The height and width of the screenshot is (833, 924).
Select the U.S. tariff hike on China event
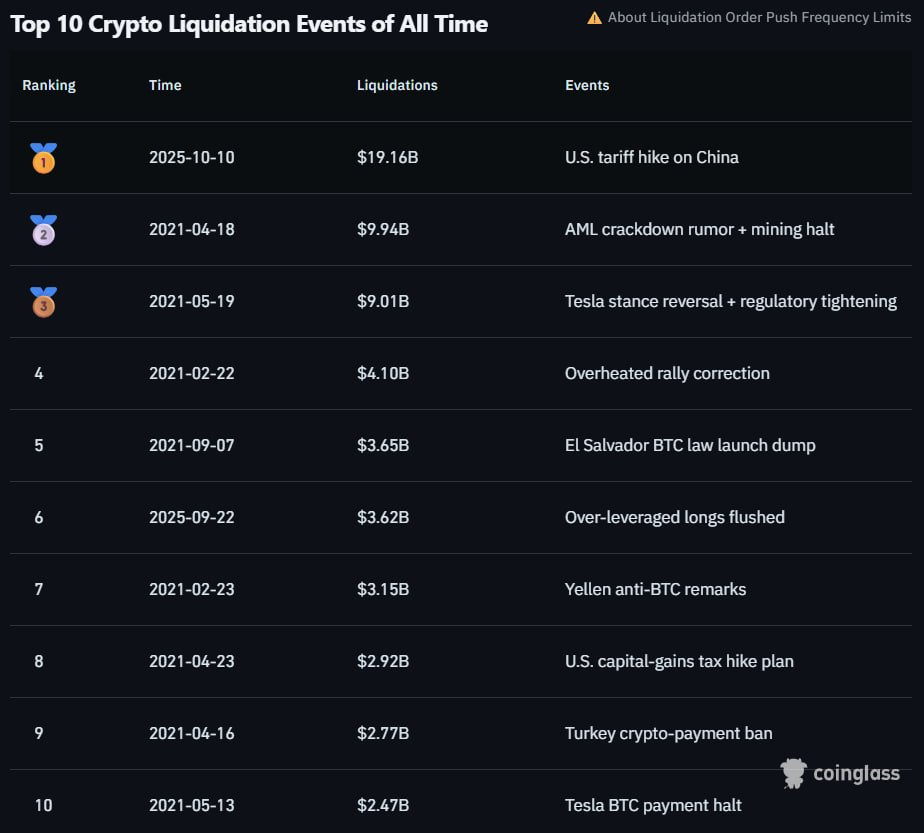[652, 157]
